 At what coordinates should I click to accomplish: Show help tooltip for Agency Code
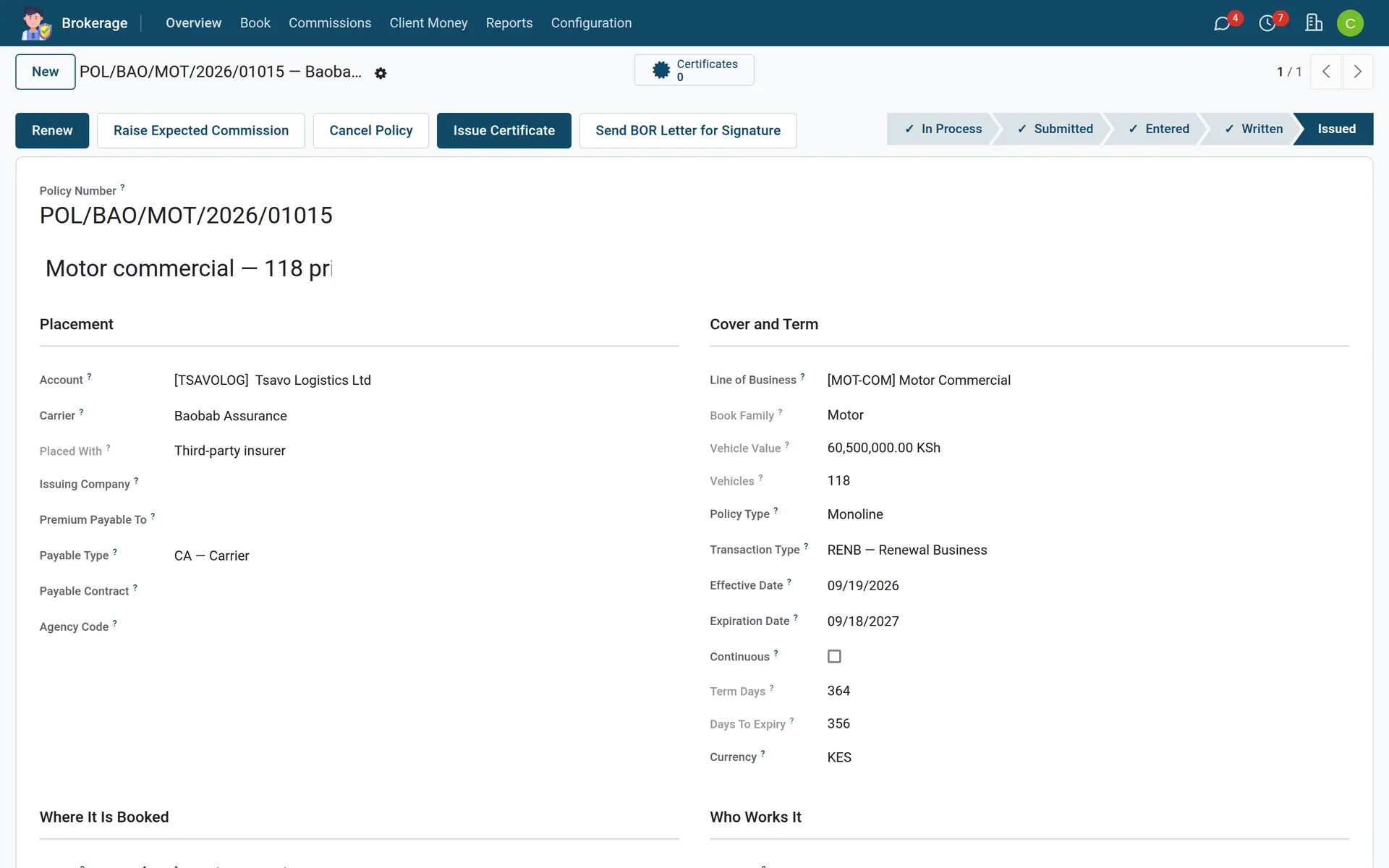114,624
